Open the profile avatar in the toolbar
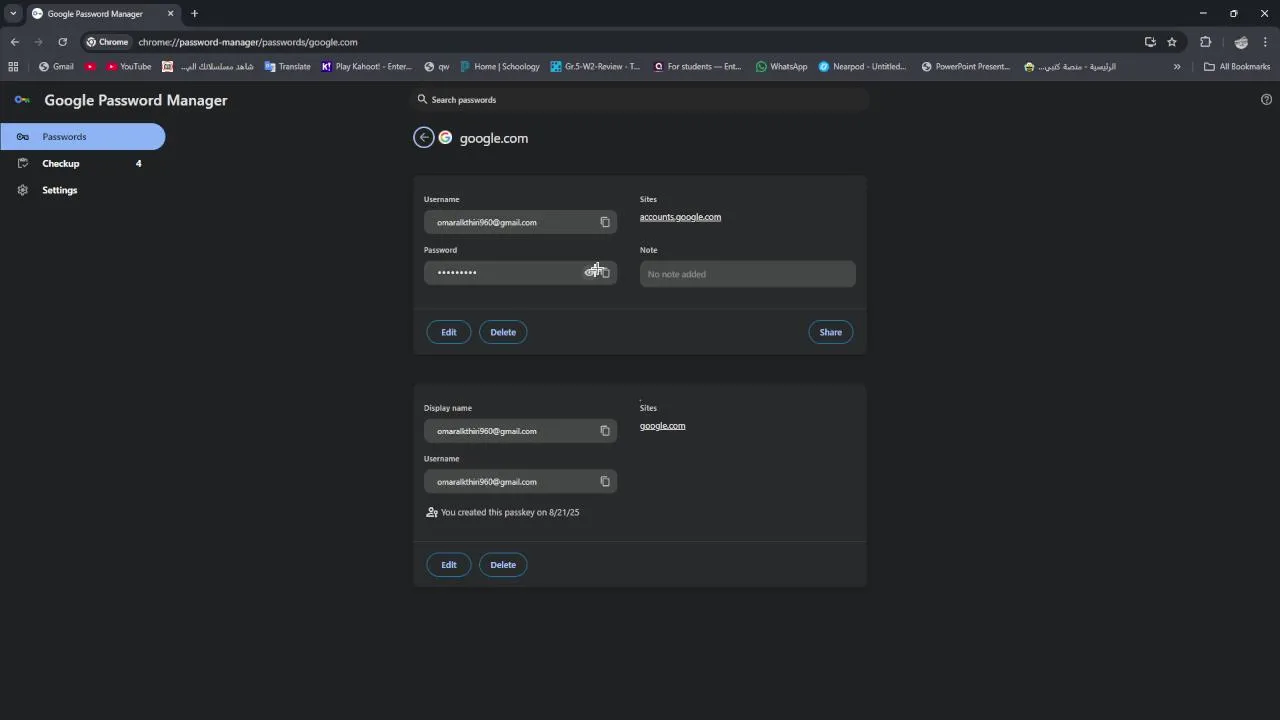Screen dimensions: 1280x720 pyautogui.click(x=1241, y=42)
